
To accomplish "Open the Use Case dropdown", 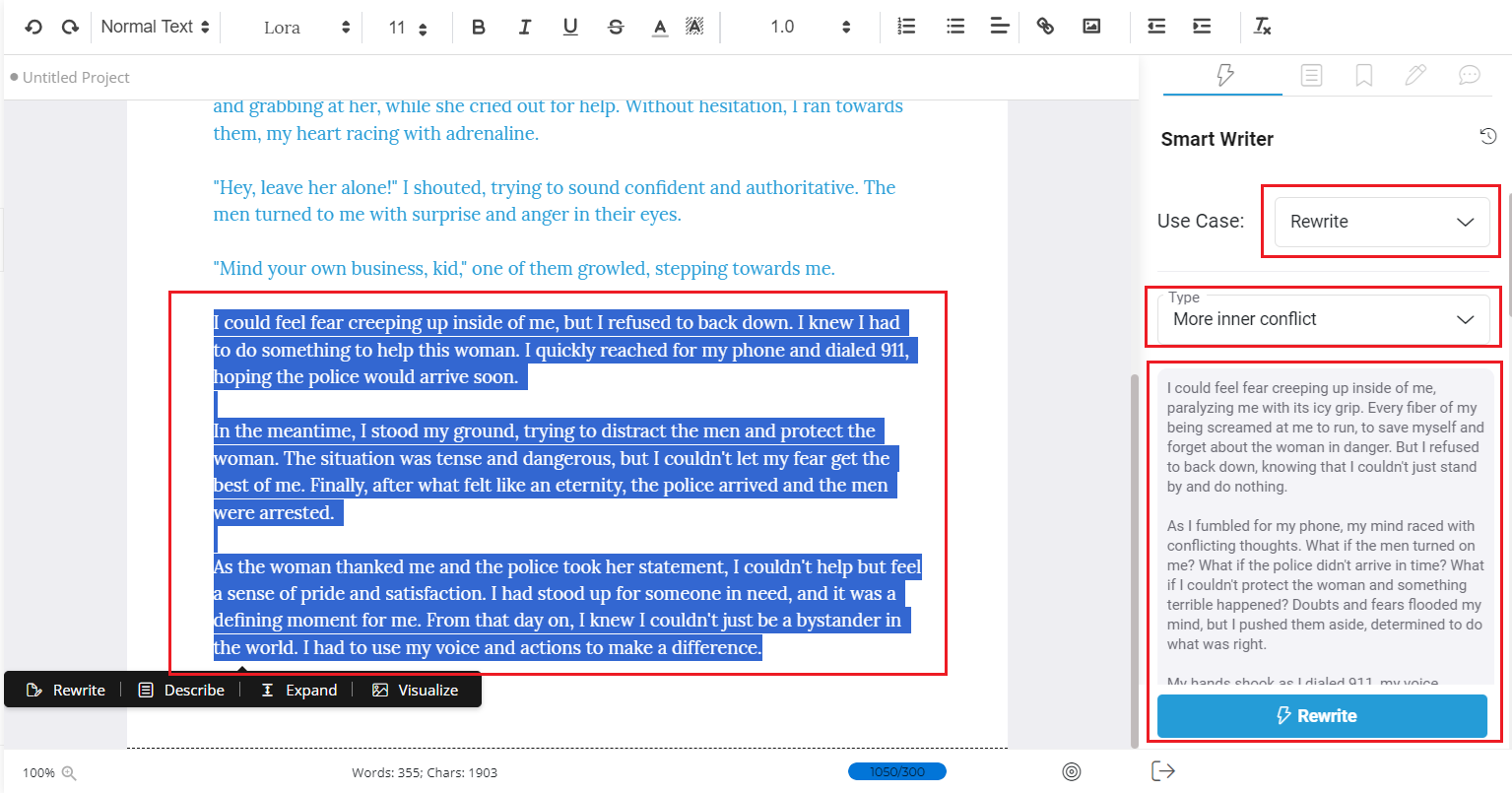I will (x=1379, y=222).
